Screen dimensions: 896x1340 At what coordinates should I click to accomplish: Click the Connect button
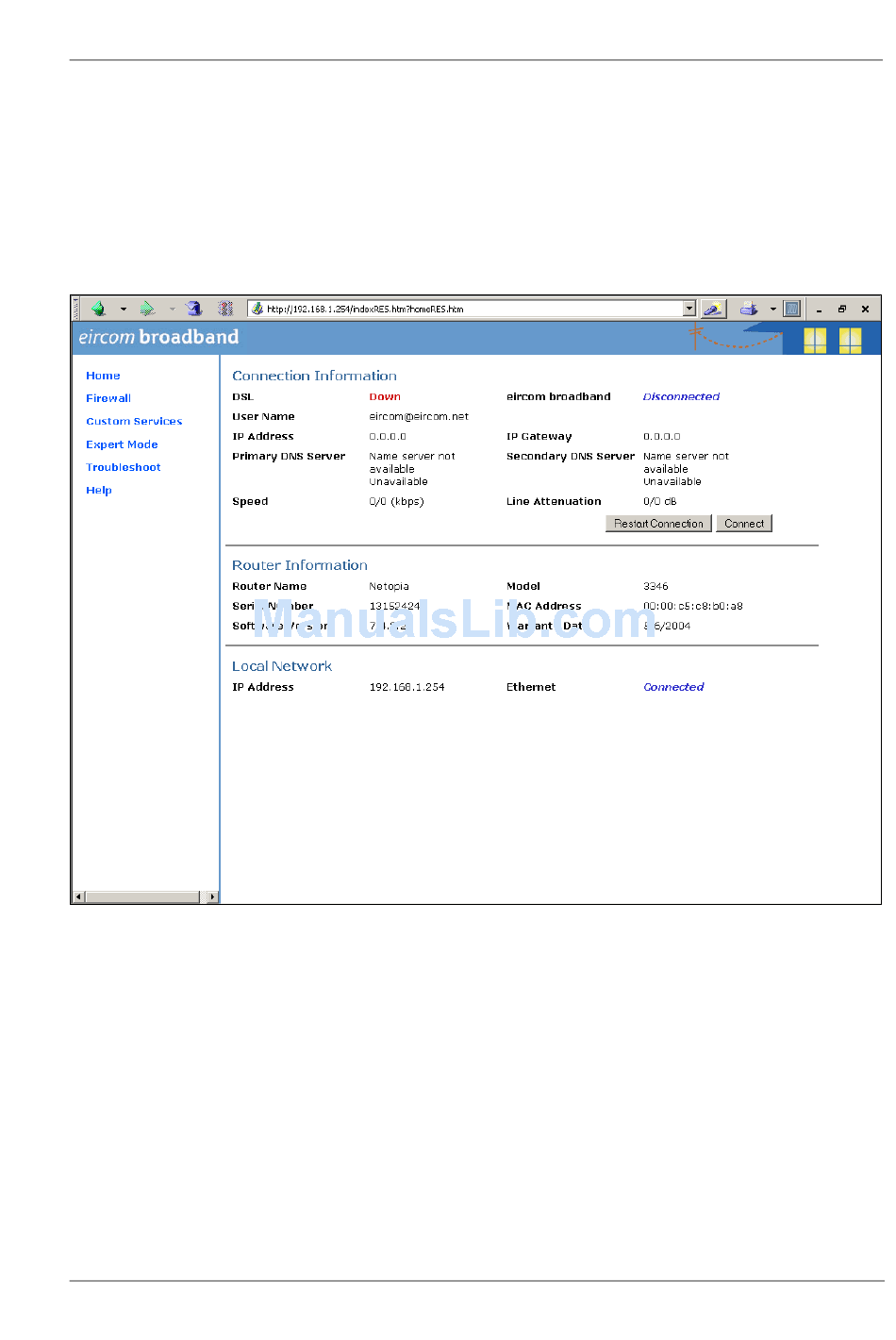click(x=744, y=524)
